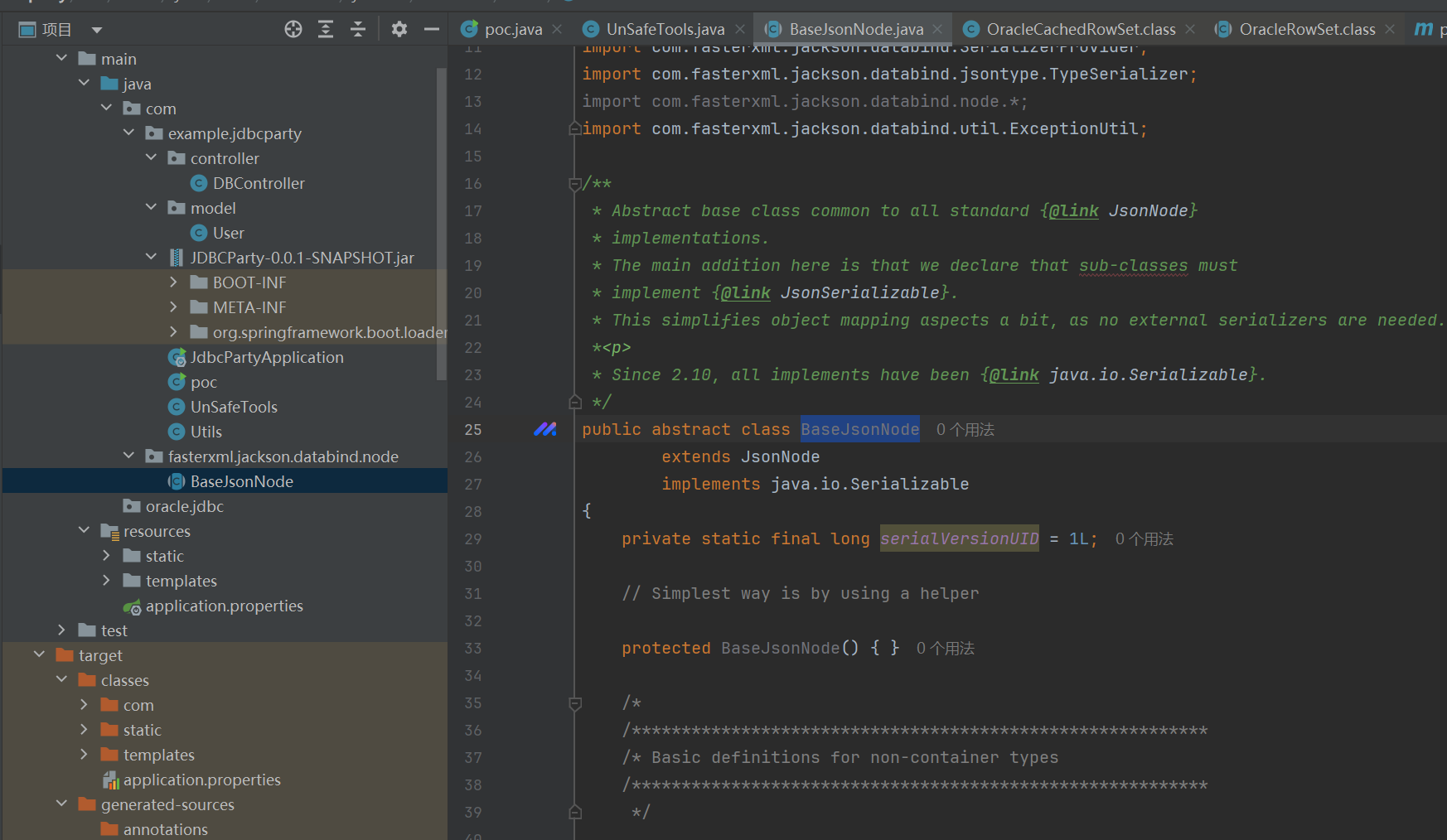Expand the static folder under resources
This screenshot has width=1447, height=840.
(x=106, y=555)
